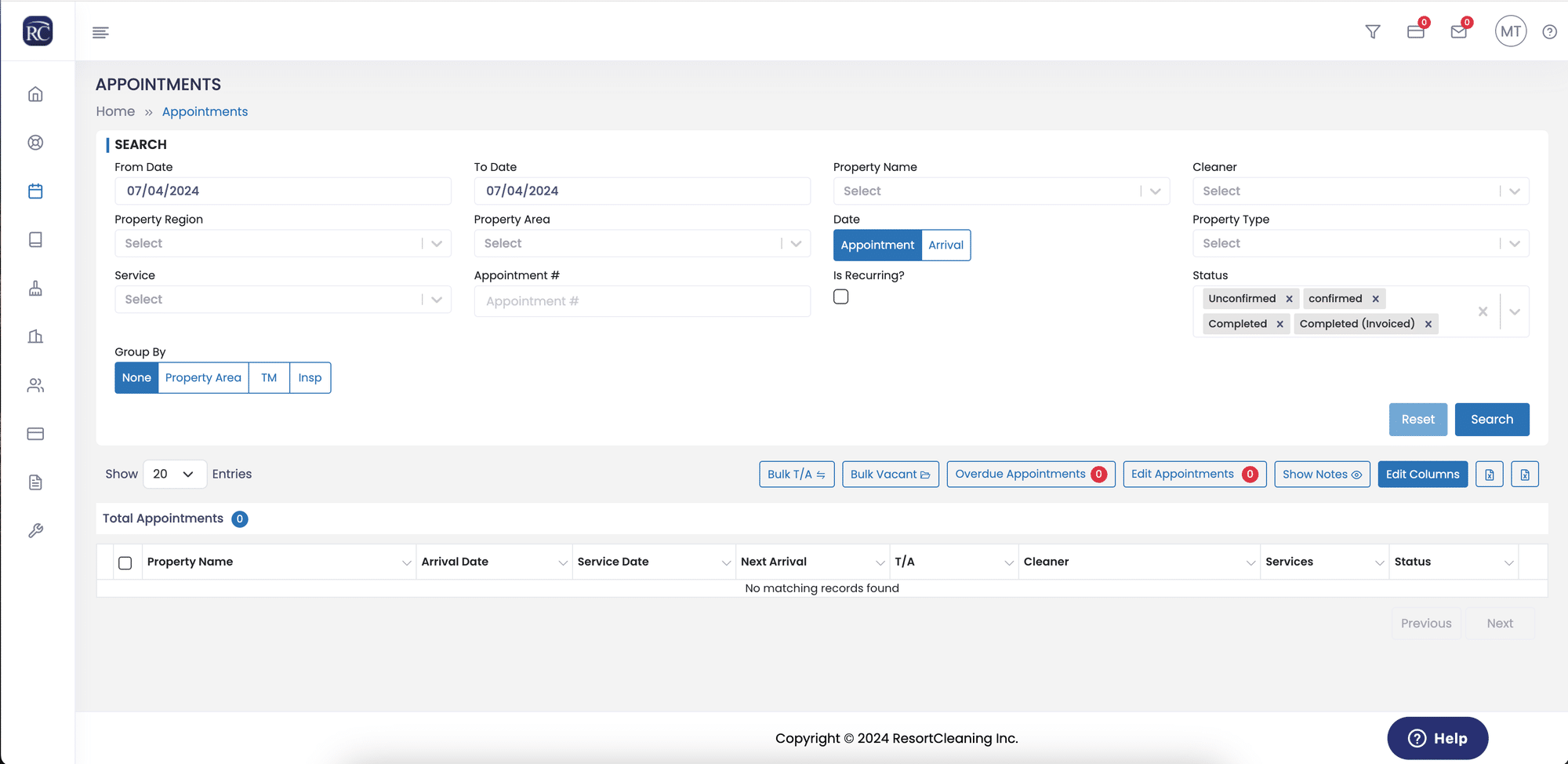Remove the Unconfirmed status tag

1289,299
